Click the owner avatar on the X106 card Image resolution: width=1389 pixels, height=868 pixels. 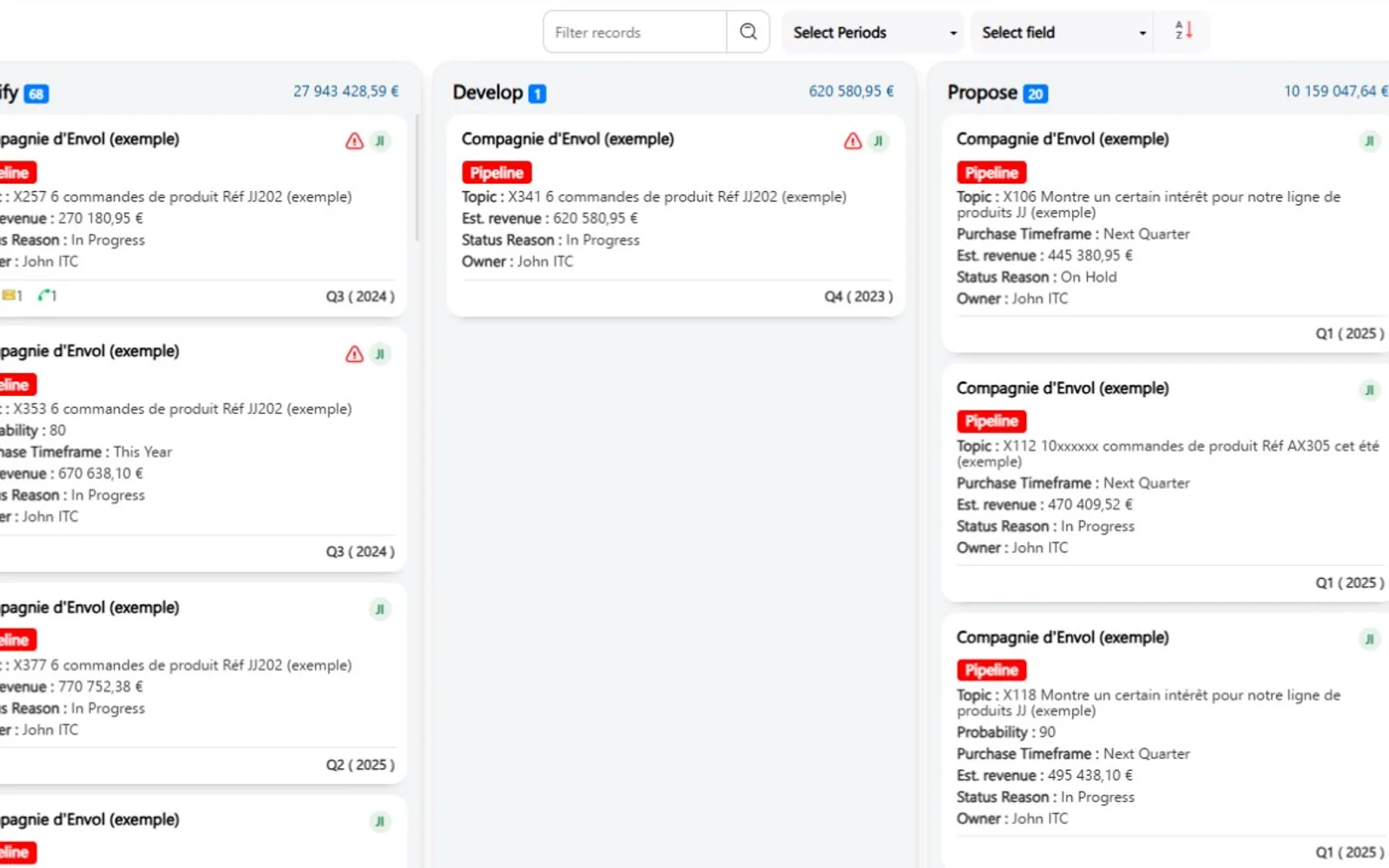[x=1370, y=141]
